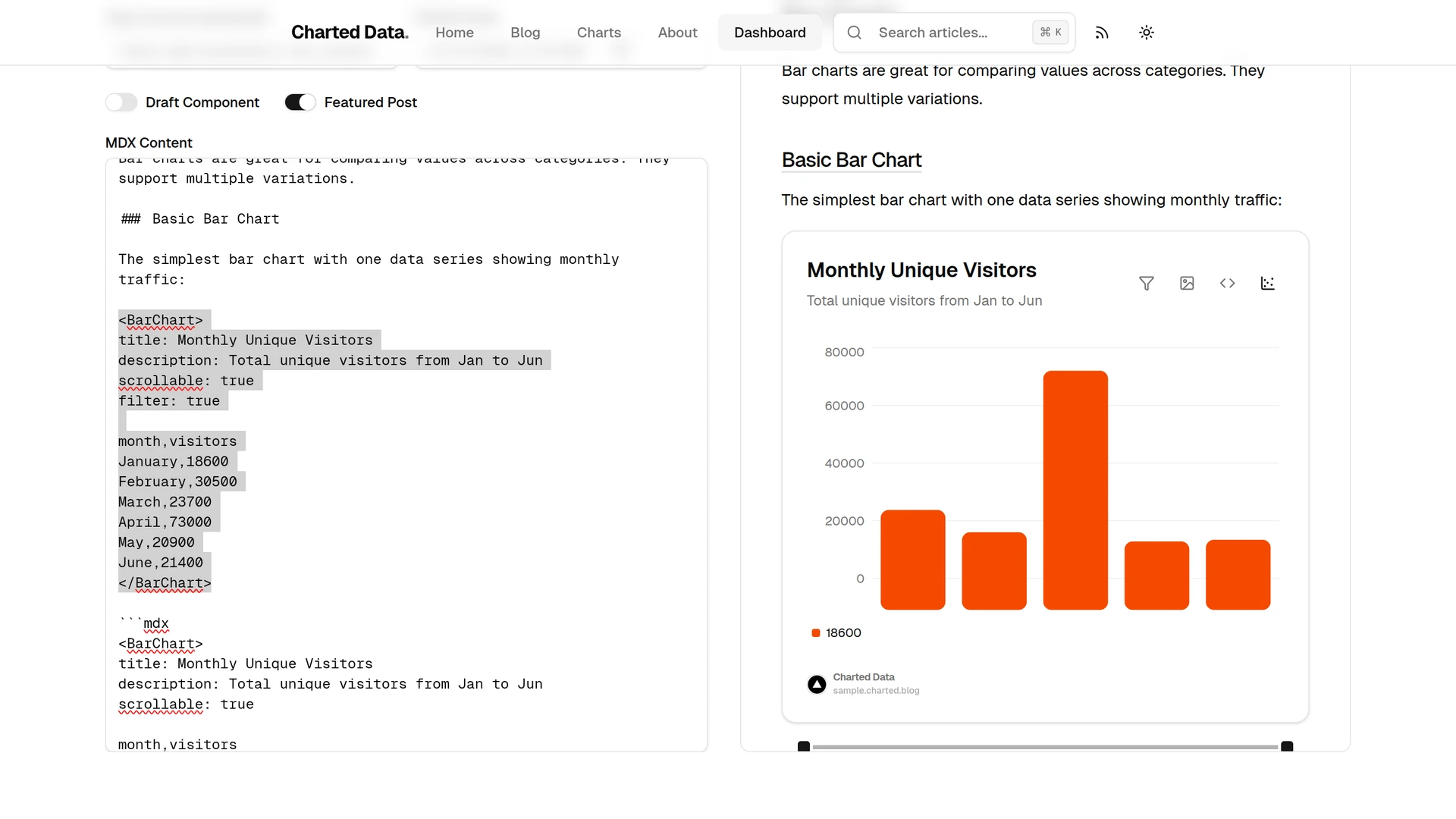This screenshot has height=819, width=1456.
Task: Click the right handle of the range slider
Action: pyautogui.click(x=1287, y=747)
